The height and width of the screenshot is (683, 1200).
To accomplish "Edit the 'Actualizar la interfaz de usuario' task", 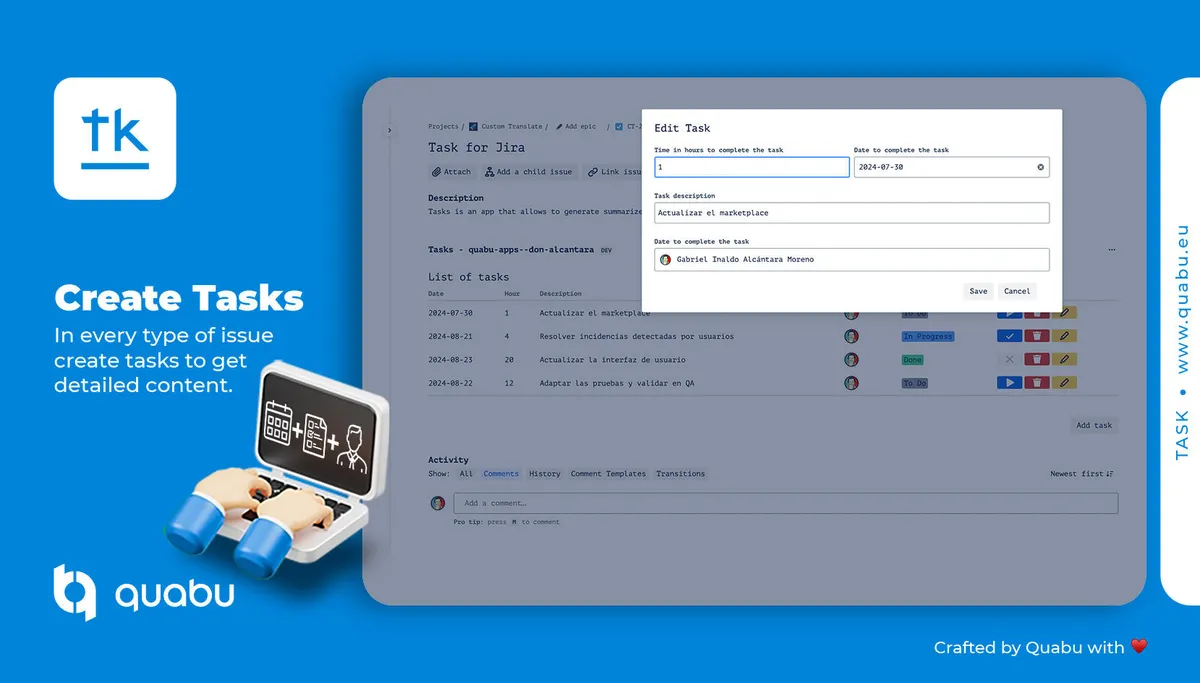I will tap(1065, 359).
